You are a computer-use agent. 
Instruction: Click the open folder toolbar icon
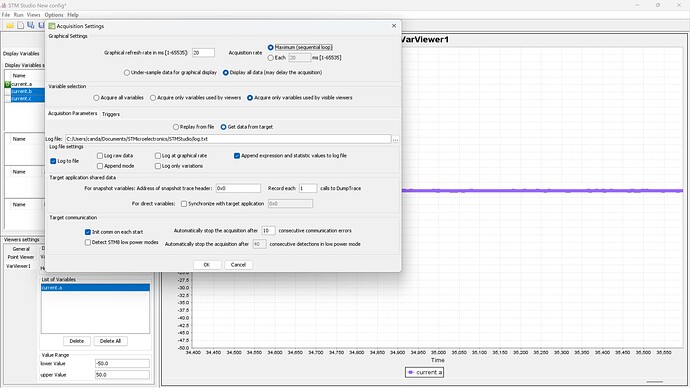pos(10,26)
